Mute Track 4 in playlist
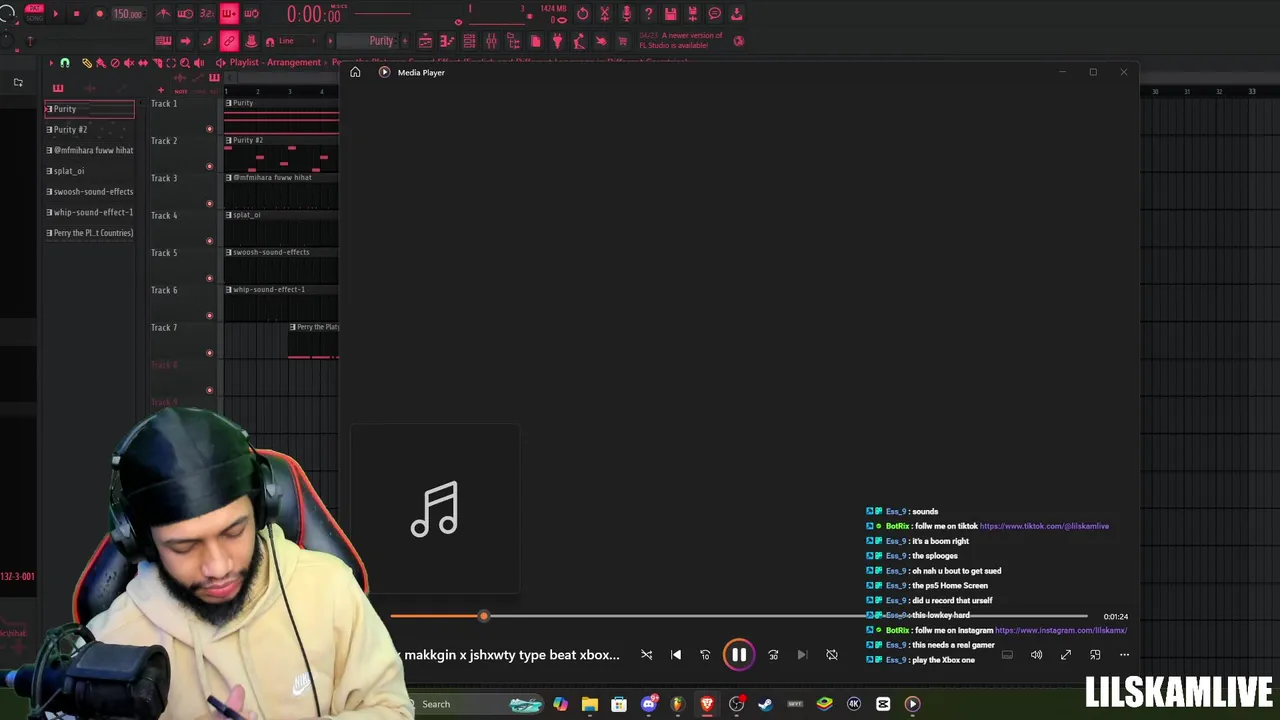1280x720 pixels. [209, 241]
